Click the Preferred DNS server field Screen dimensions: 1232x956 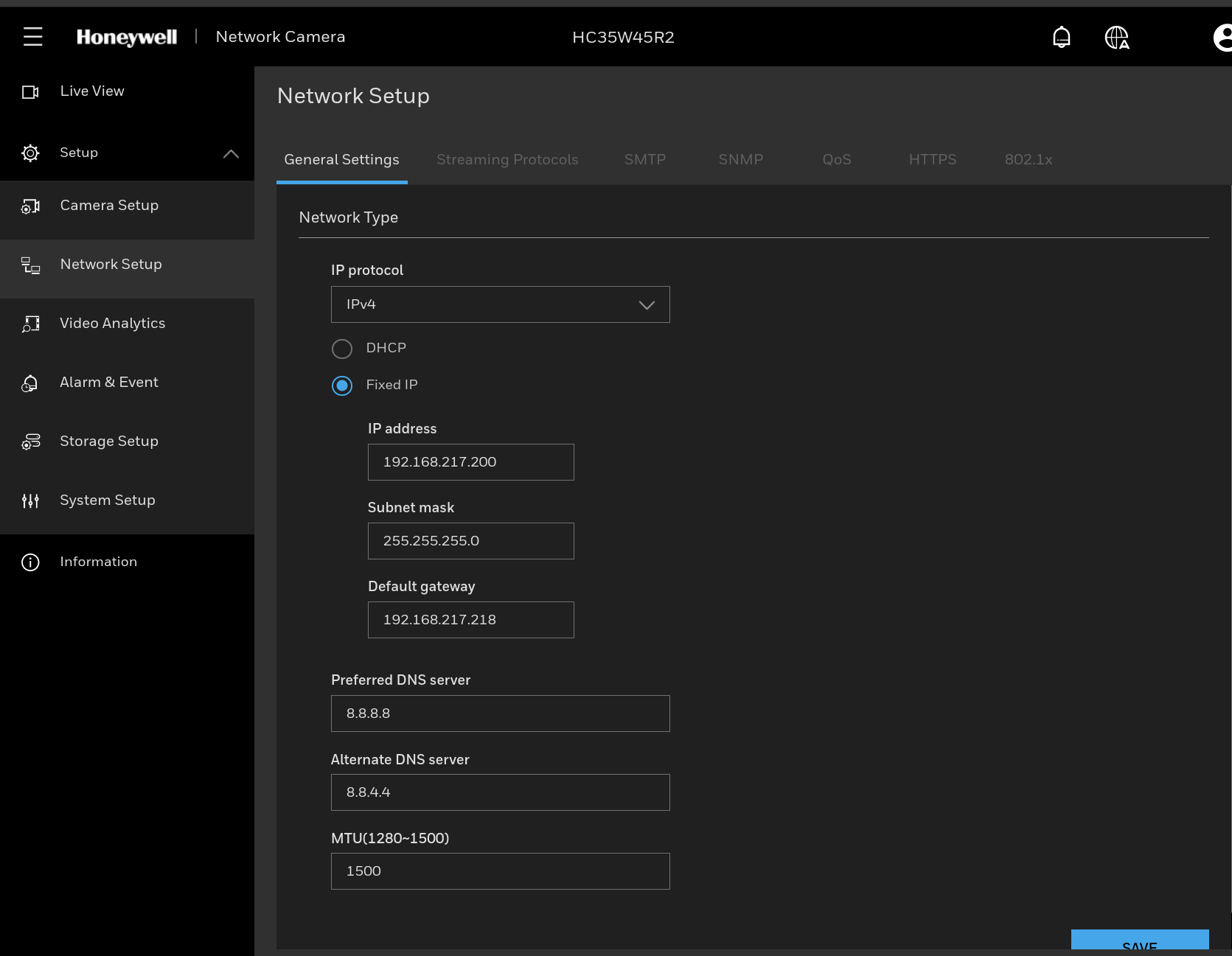click(x=500, y=713)
